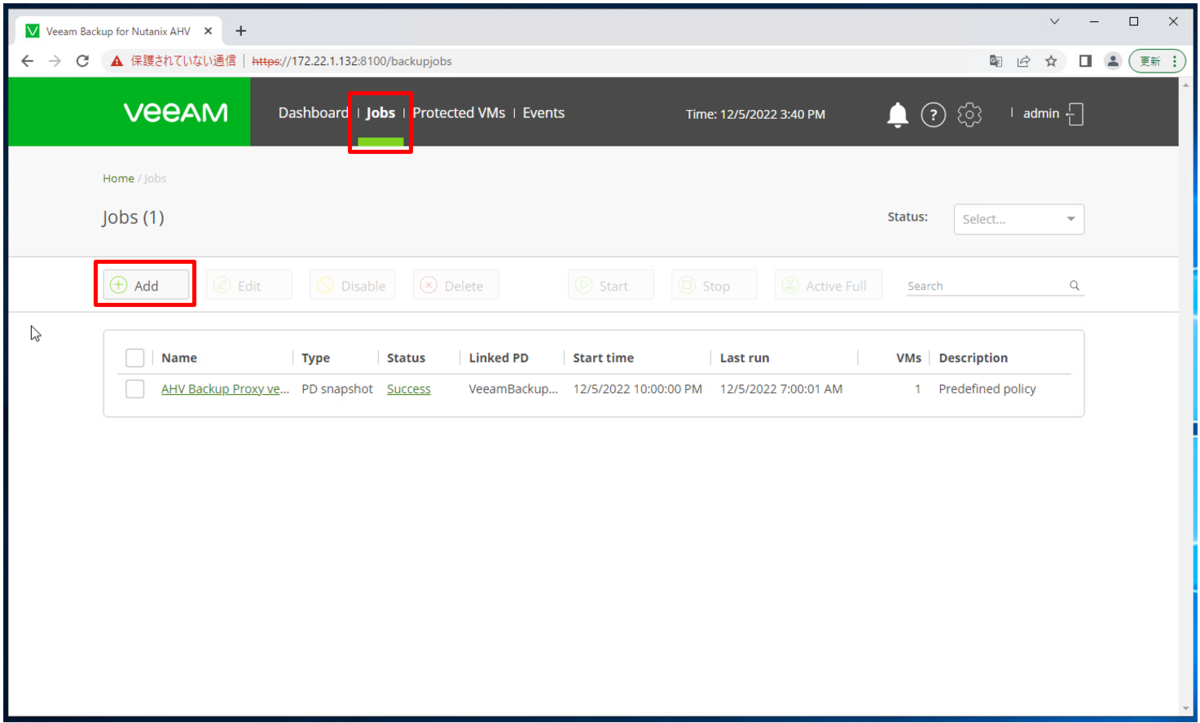Open the AHV Backup Proxy job link
The image size is (1200, 723).
pyautogui.click(x=225, y=389)
